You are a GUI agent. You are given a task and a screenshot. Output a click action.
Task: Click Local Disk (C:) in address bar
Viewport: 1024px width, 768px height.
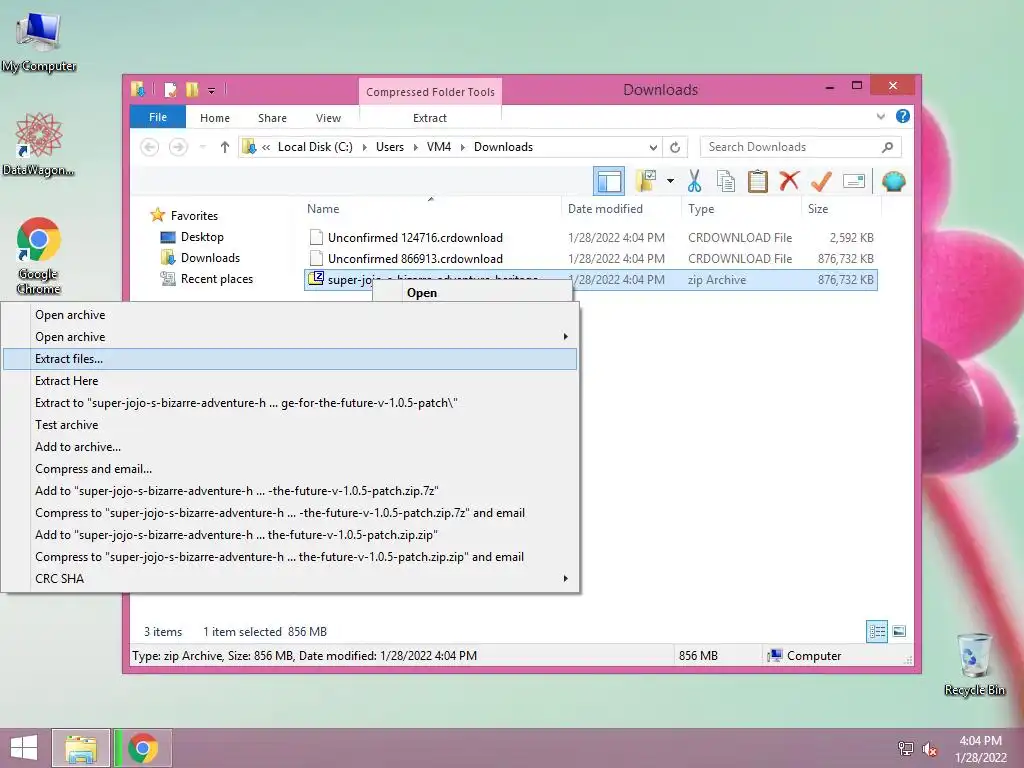(315, 147)
